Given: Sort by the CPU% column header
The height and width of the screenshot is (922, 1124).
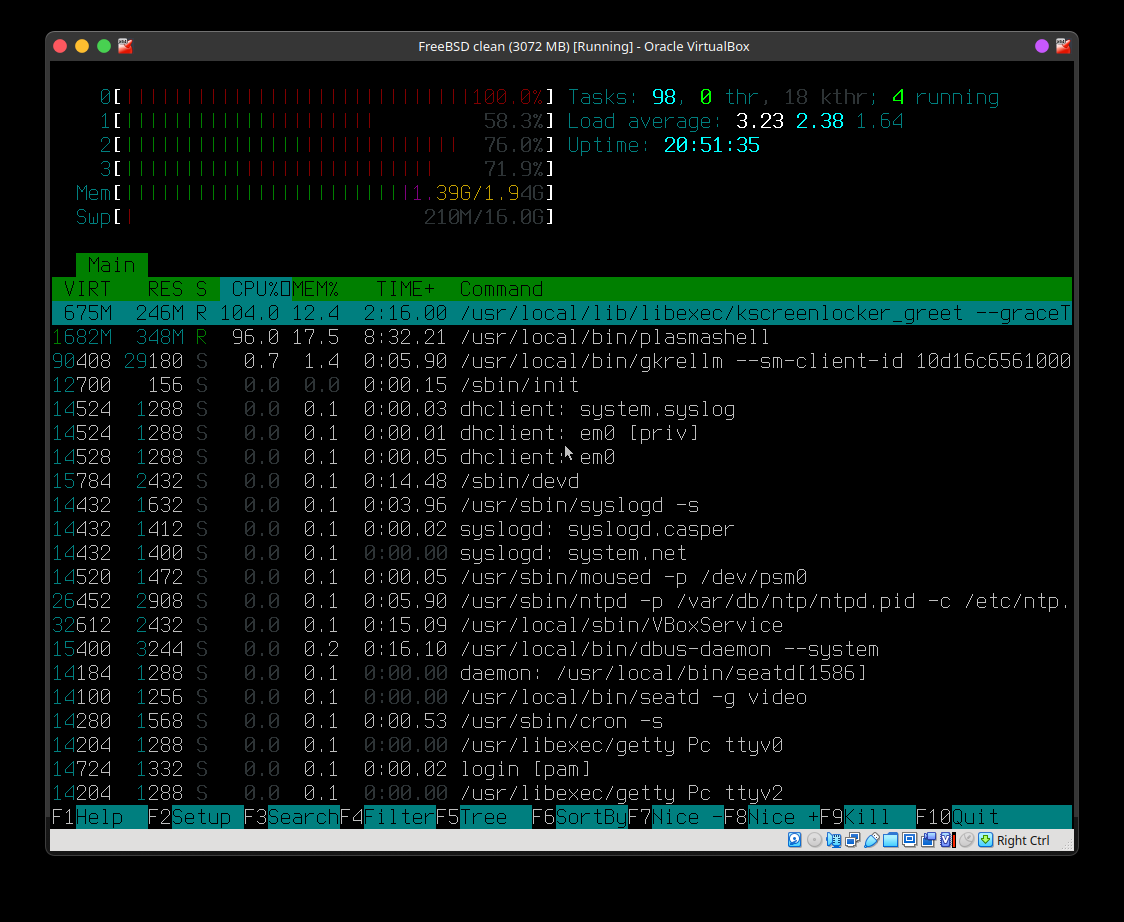Looking at the screenshot, I should [254, 289].
